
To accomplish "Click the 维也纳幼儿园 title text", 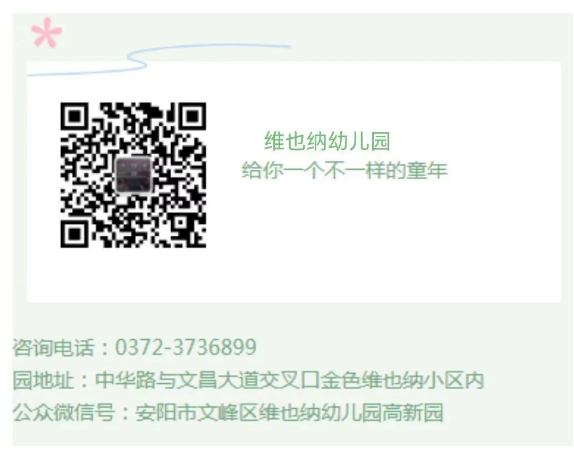I will tap(327, 141).
